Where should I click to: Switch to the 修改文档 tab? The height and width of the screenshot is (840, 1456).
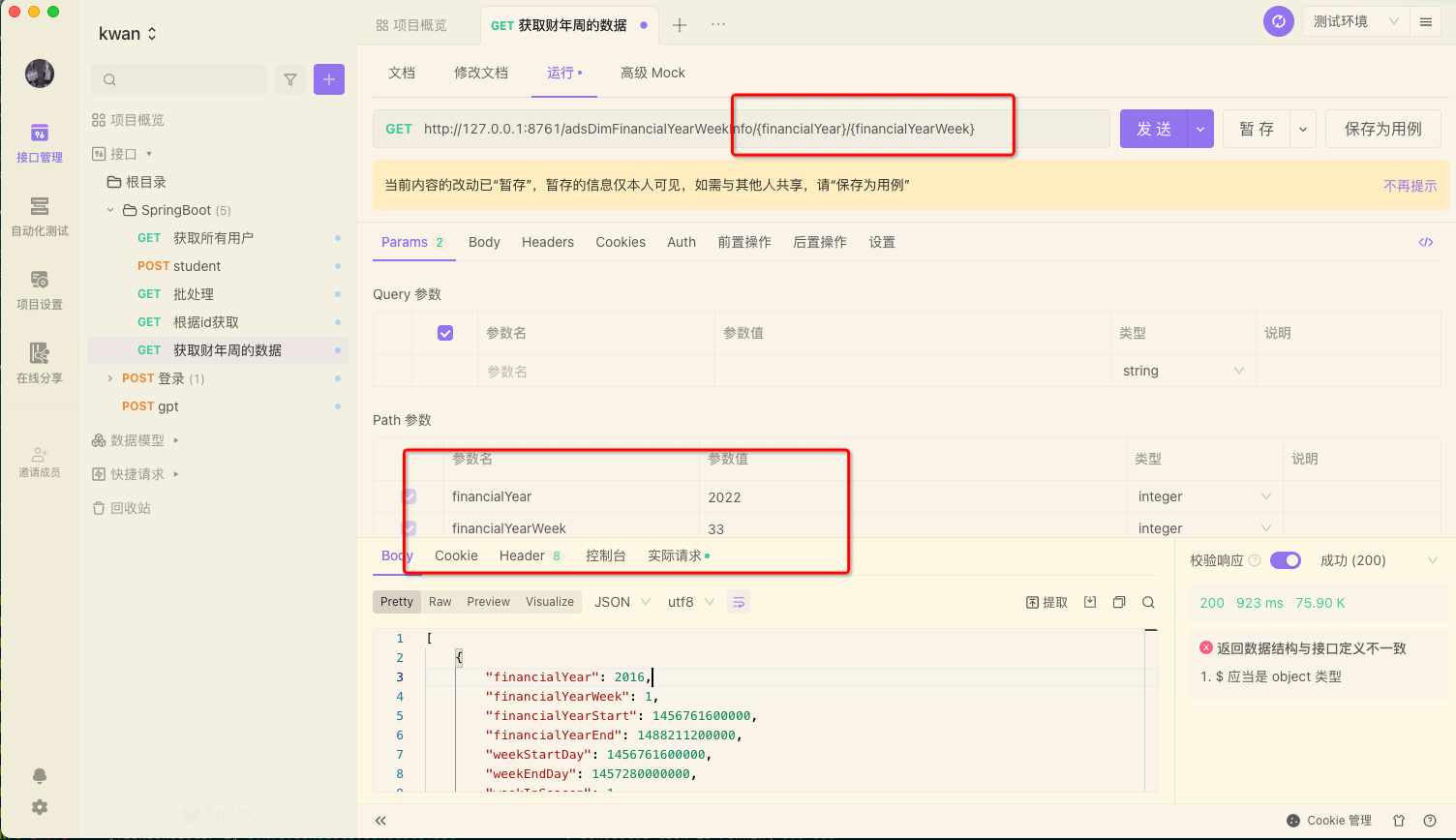pos(481,73)
